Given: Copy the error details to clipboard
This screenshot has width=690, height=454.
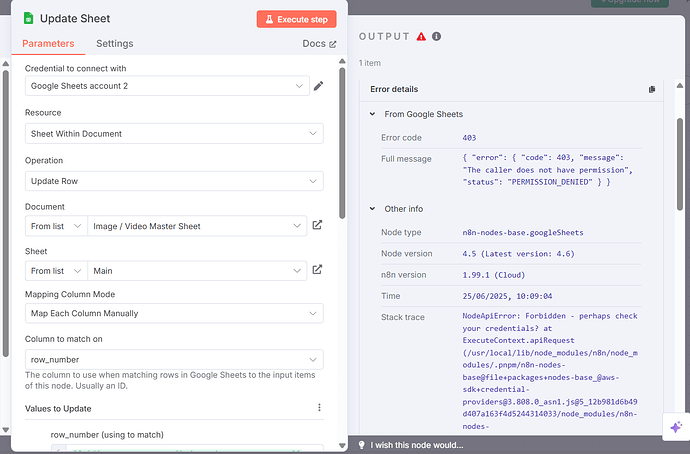Looking at the screenshot, I should (x=652, y=89).
